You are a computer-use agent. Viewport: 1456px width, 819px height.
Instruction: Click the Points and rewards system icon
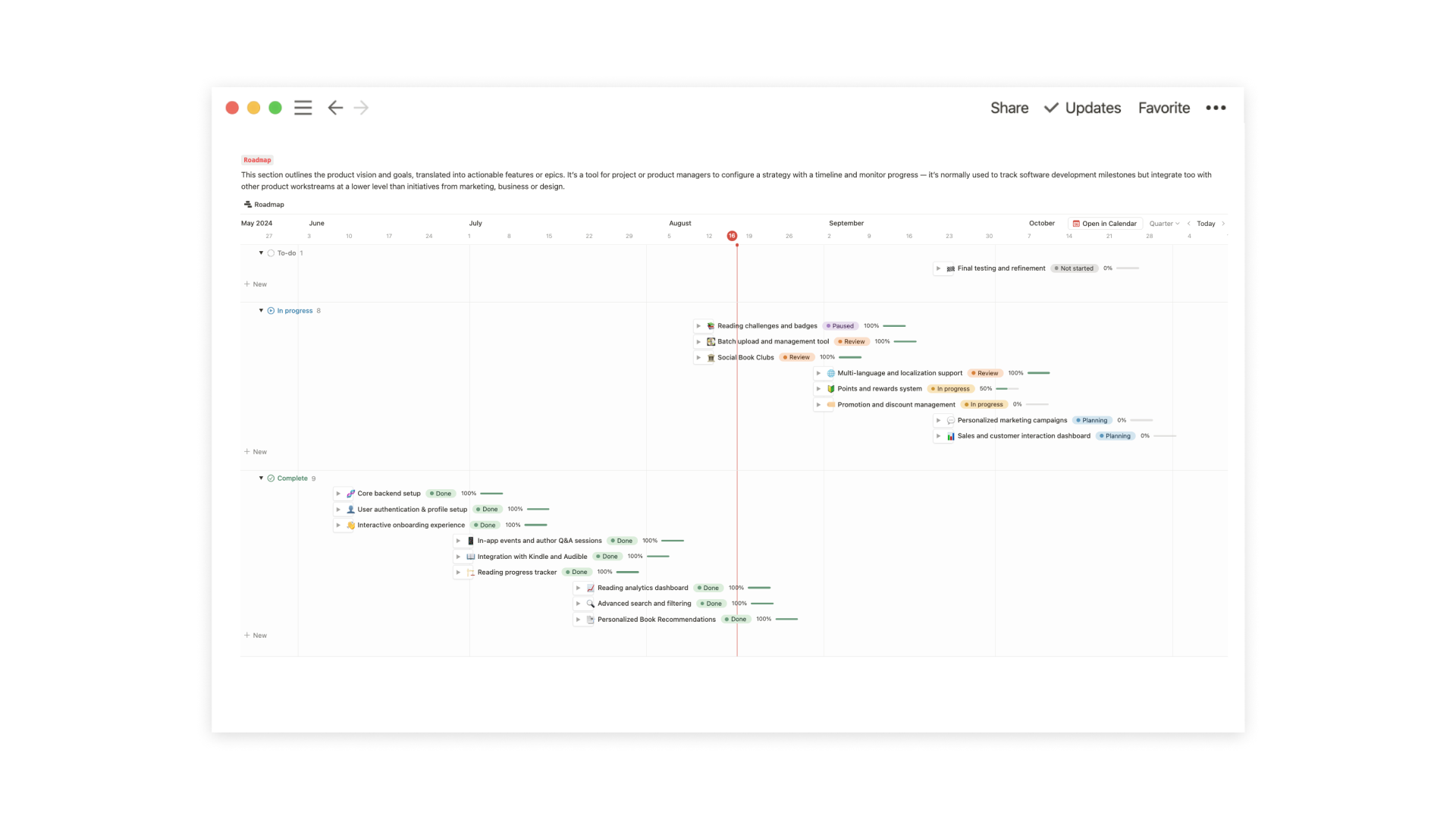click(x=830, y=389)
